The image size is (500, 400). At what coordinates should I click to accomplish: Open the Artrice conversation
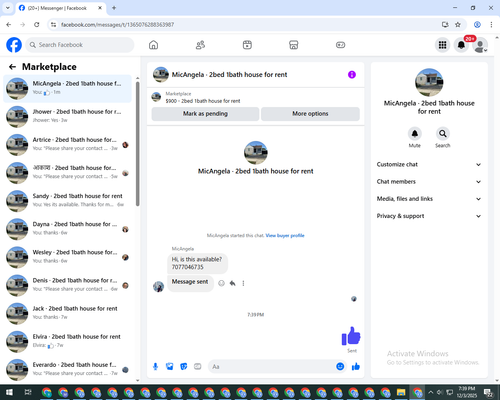pyautogui.click(x=67, y=145)
